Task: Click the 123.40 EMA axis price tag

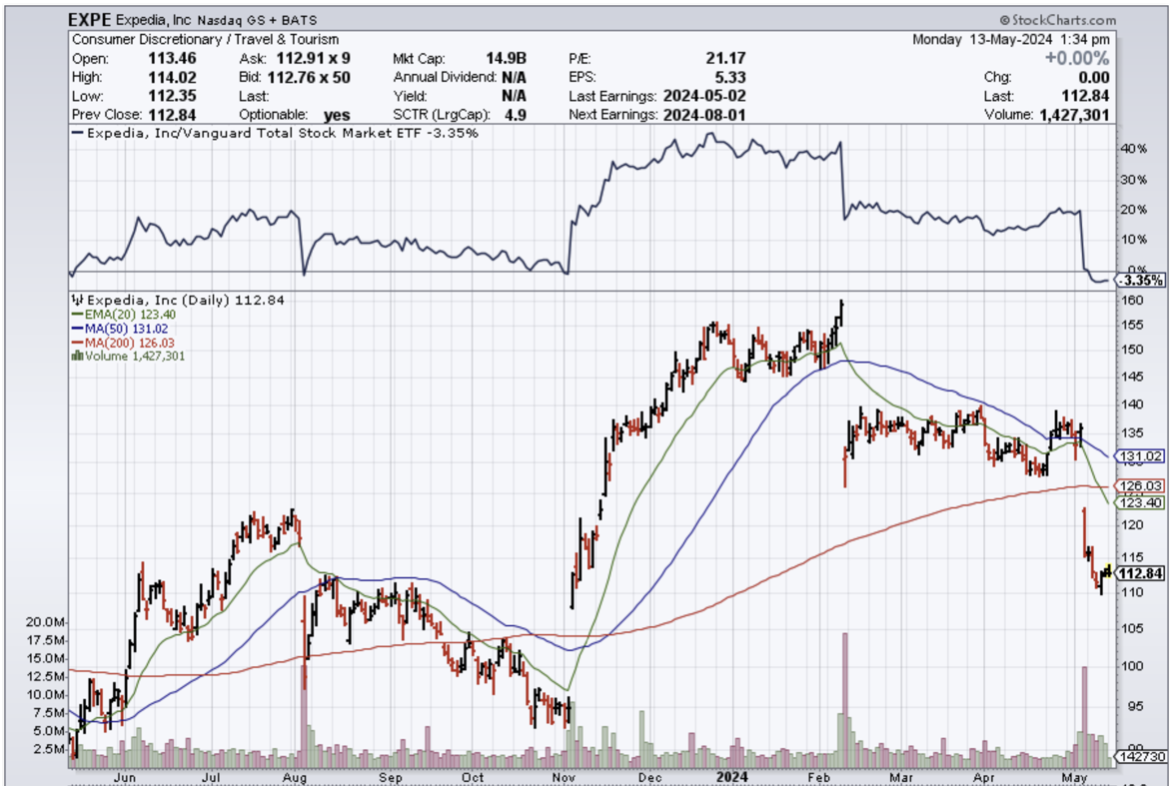Action: pyautogui.click(x=1141, y=502)
